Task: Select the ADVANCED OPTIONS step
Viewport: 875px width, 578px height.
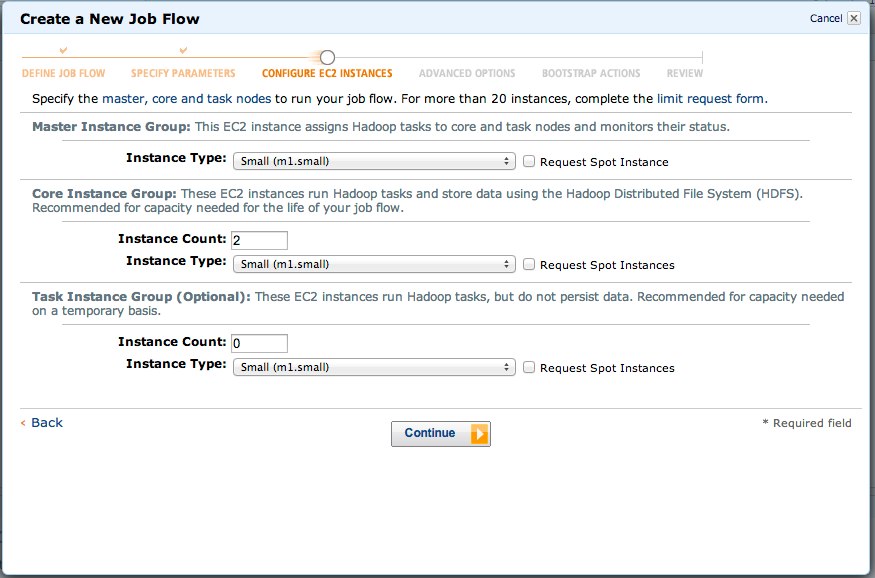Action: (x=466, y=73)
